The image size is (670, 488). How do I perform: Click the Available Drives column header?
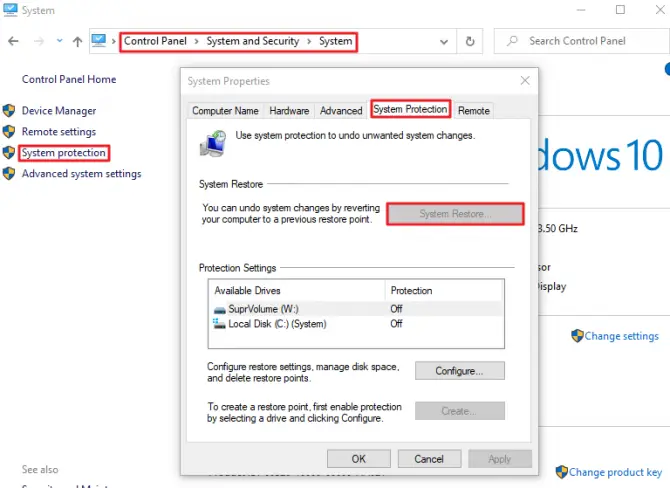point(297,291)
